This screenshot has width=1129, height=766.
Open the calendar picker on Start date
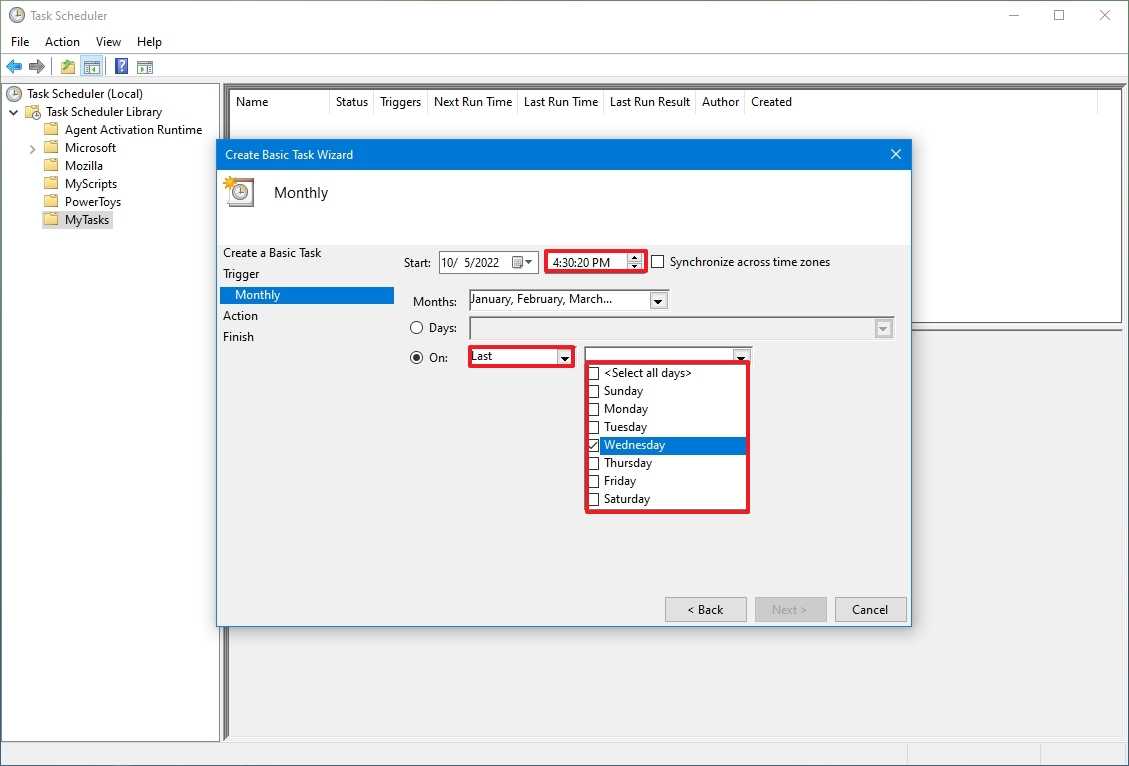click(x=523, y=262)
